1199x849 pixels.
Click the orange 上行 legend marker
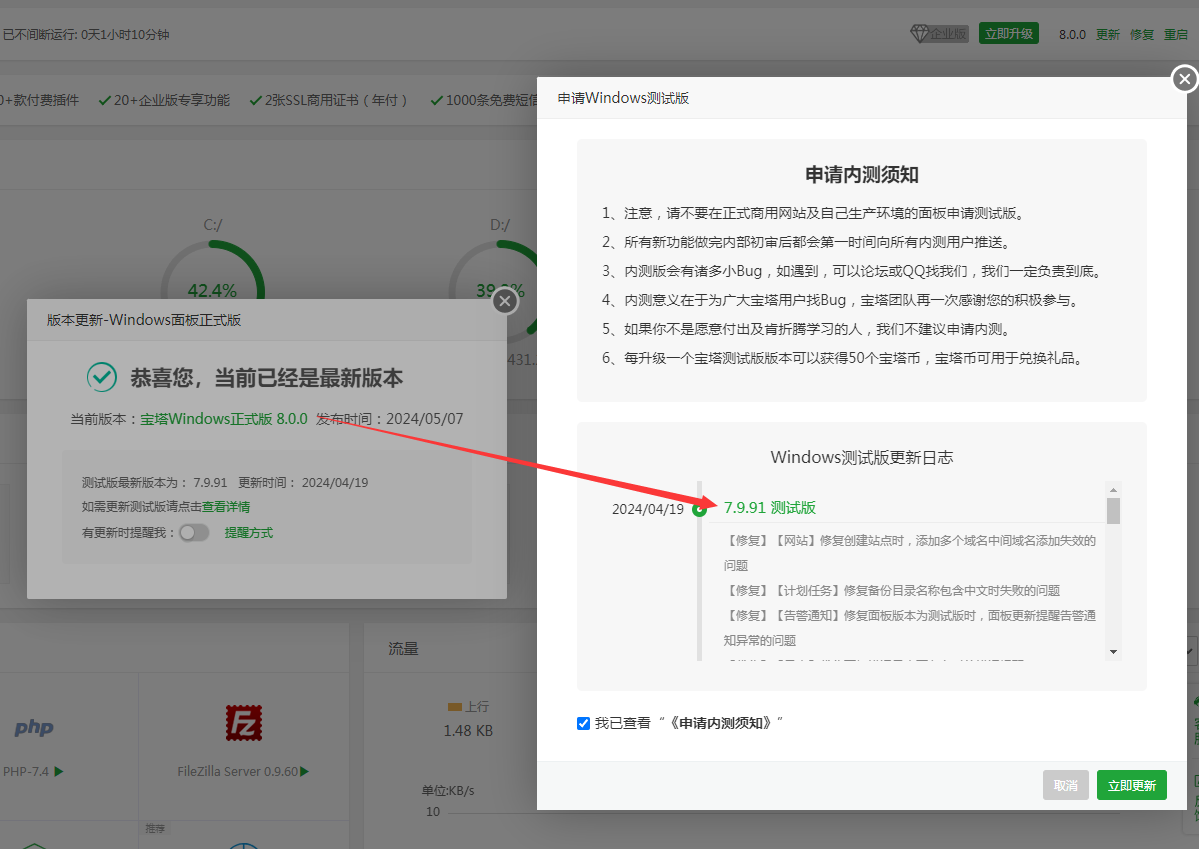click(x=454, y=707)
